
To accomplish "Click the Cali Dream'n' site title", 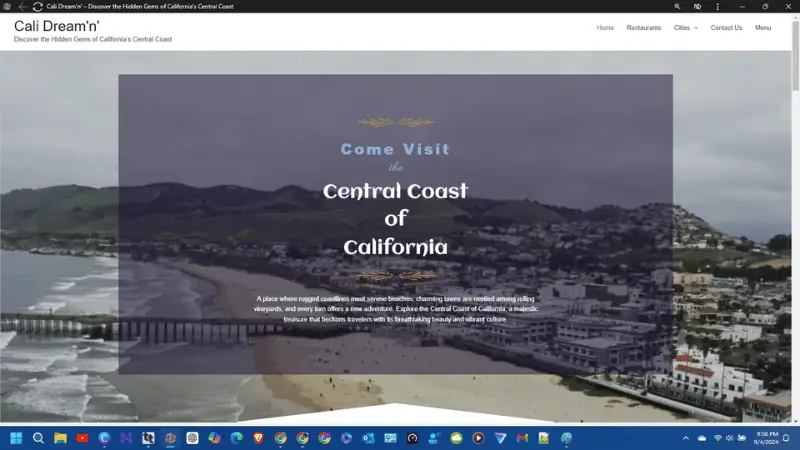I will 57,26.
